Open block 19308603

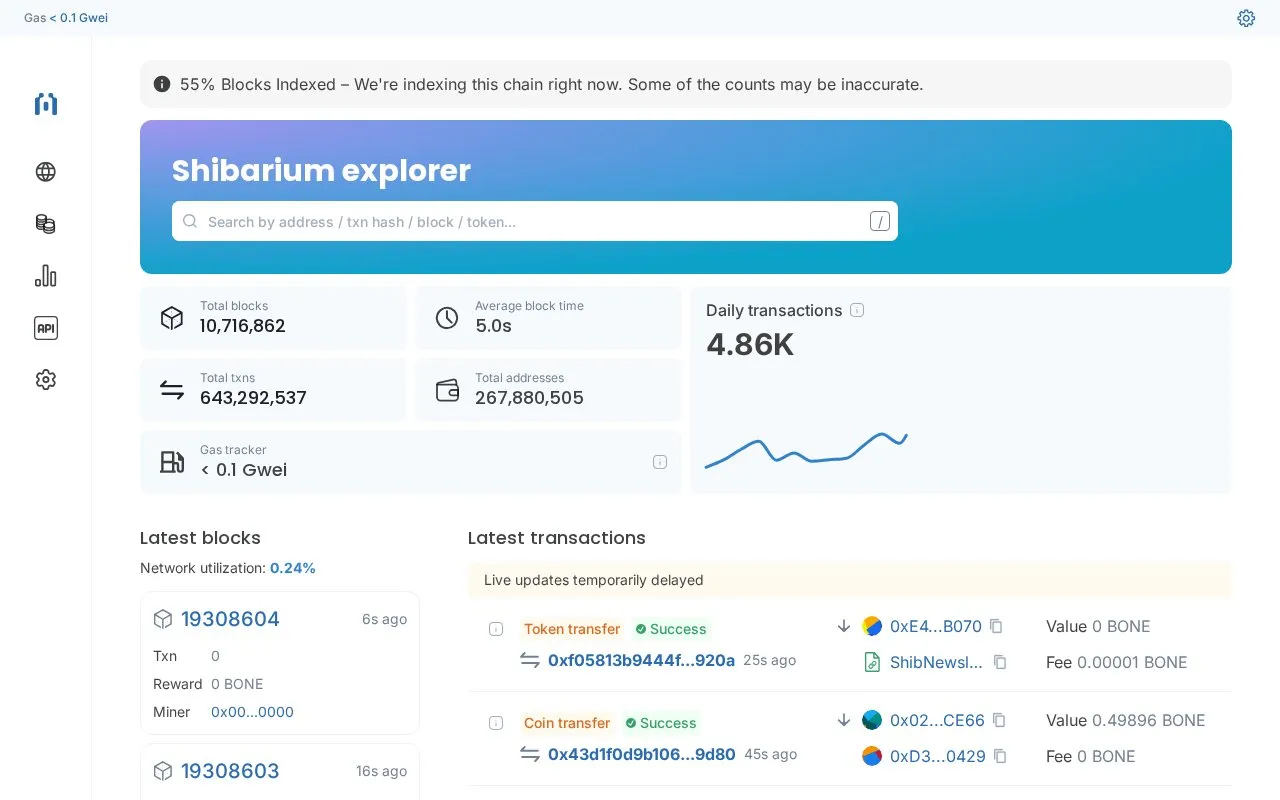pyautogui.click(x=230, y=771)
